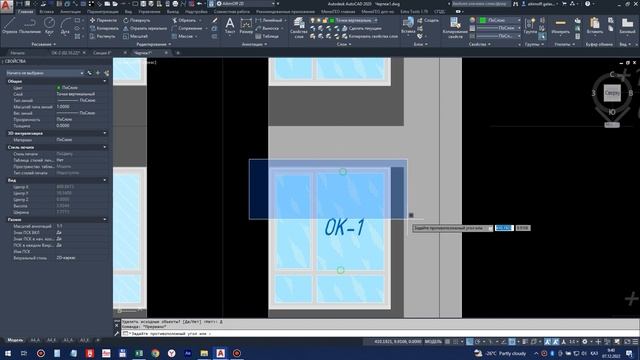Click Сделать текущим layer button
The width and height of the screenshot is (640, 360).
tap(362, 28)
